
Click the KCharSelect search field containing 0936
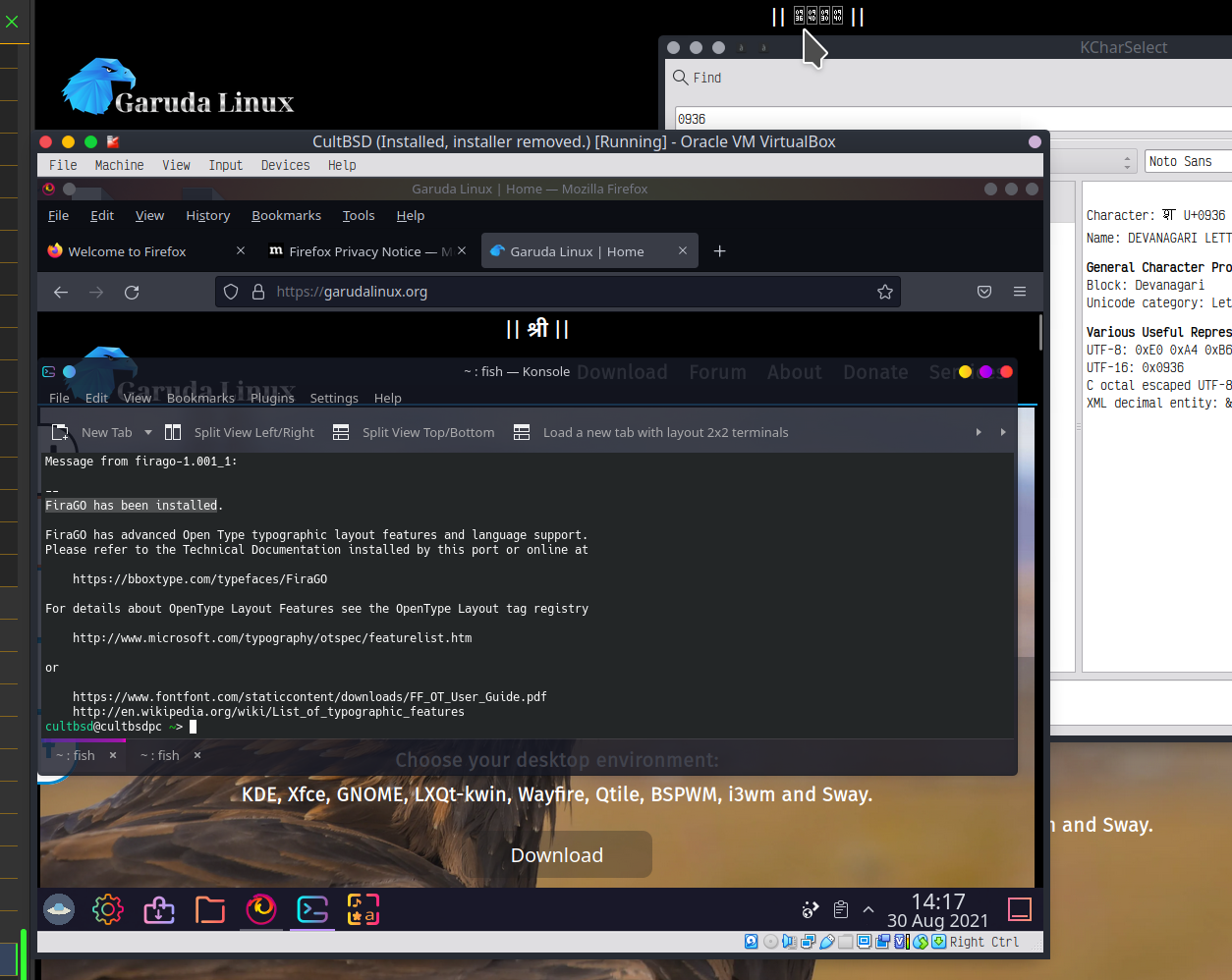[943, 119]
